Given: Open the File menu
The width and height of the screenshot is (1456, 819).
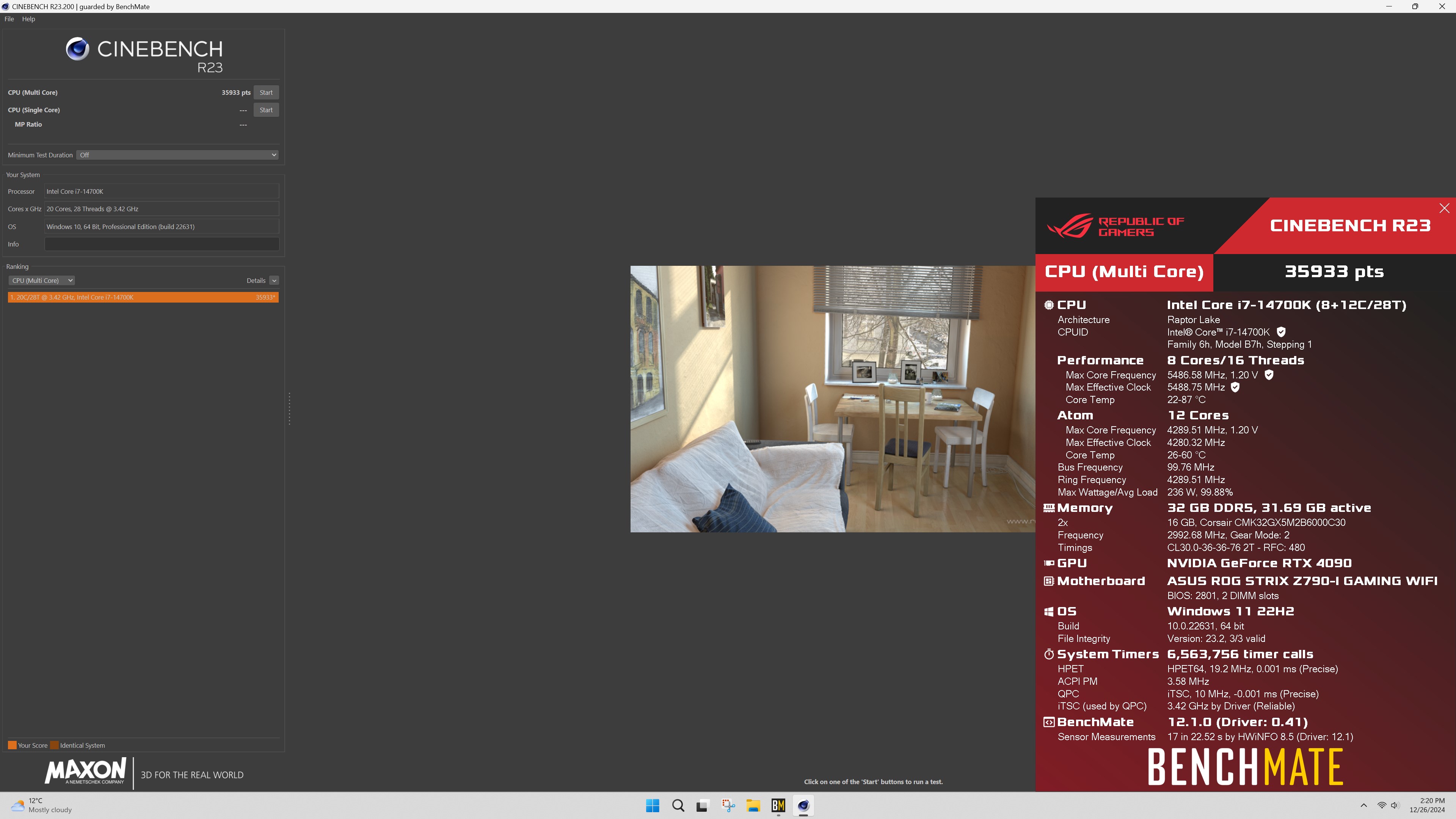Looking at the screenshot, I should pos(9,19).
